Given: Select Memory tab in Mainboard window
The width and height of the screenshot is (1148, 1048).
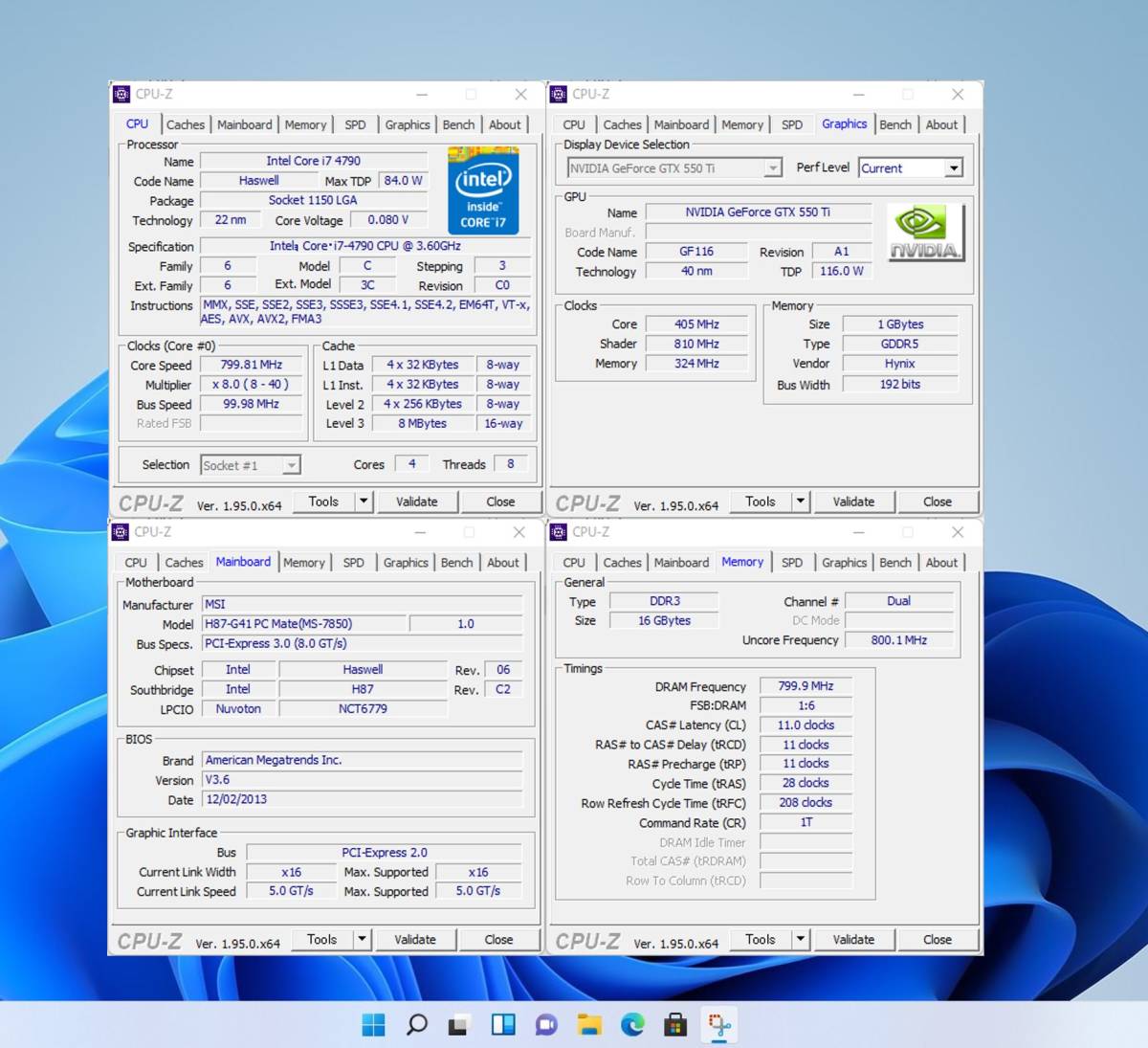Looking at the screenshot, I should (x=304, y=563).
